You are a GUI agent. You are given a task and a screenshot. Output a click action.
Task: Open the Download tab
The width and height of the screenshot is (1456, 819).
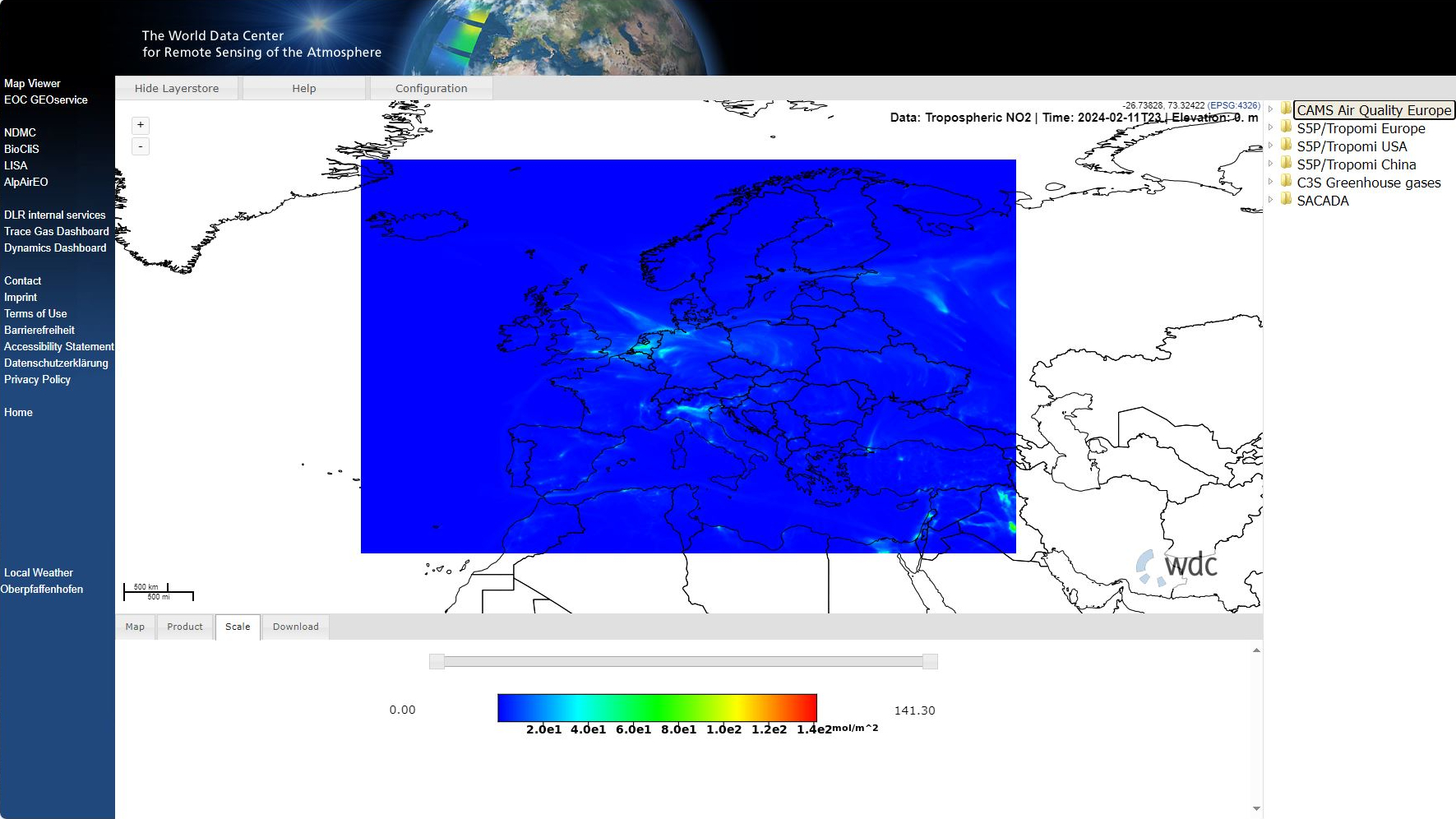(x=295, y=627)
